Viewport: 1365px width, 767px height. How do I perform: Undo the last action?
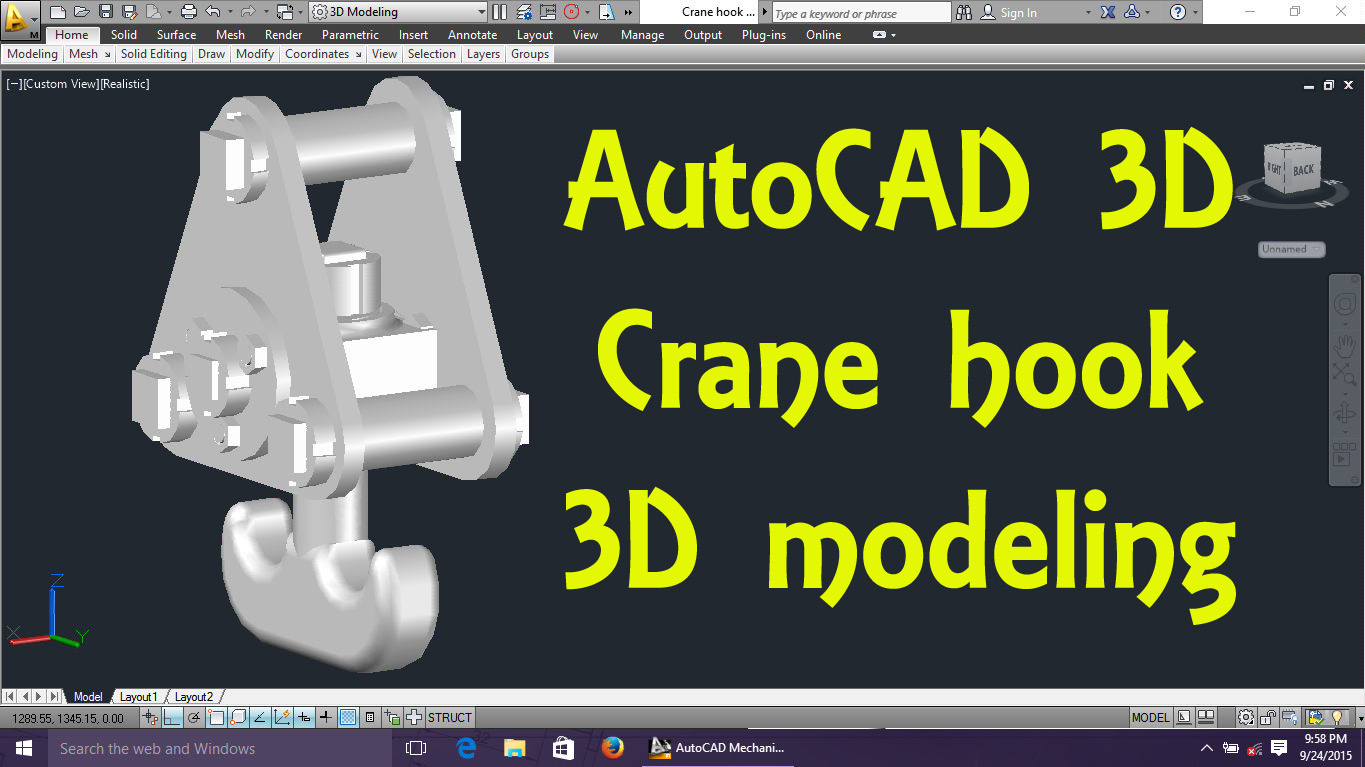(212, 12)
